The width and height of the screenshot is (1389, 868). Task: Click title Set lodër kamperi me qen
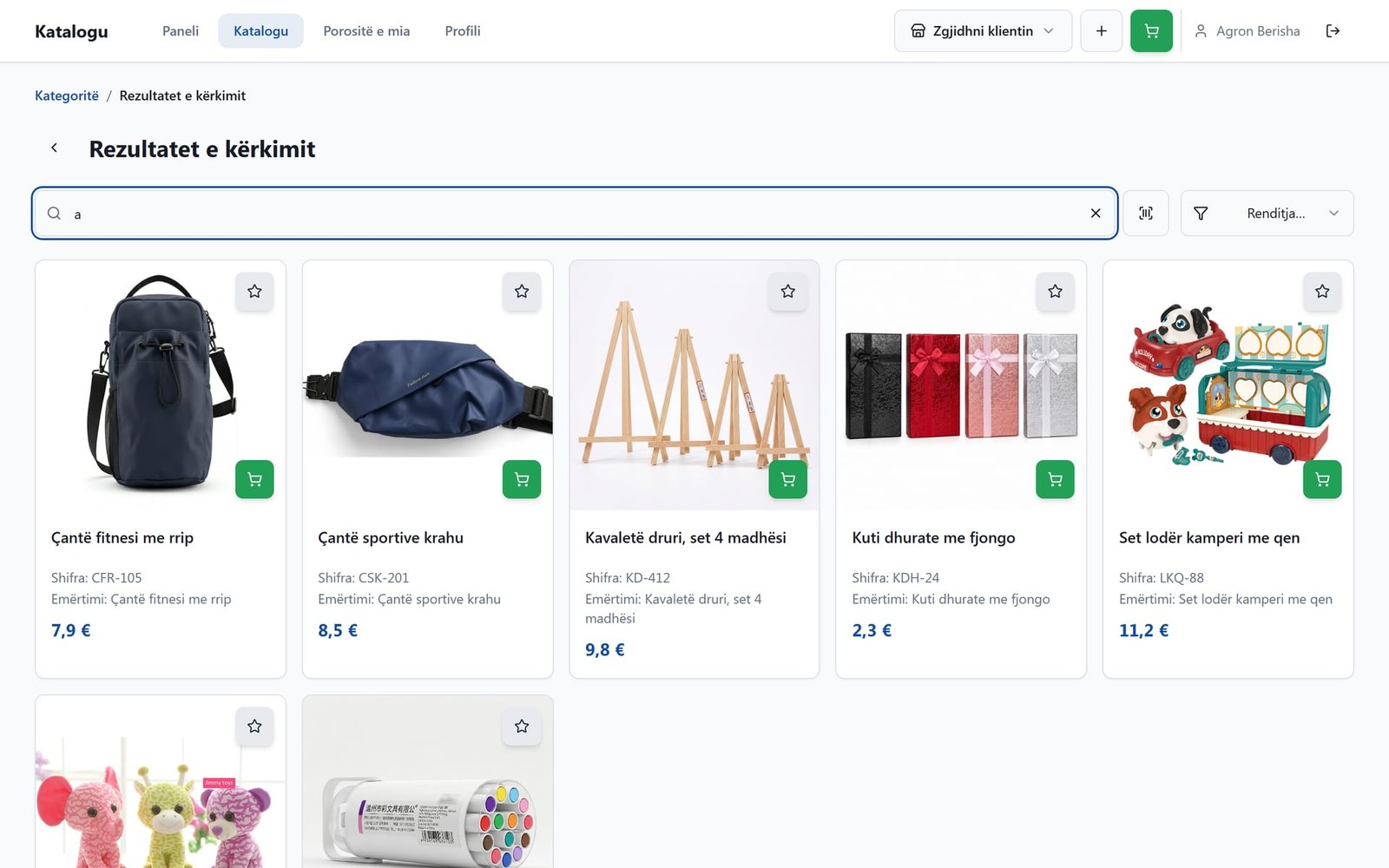coord(1209,538)
